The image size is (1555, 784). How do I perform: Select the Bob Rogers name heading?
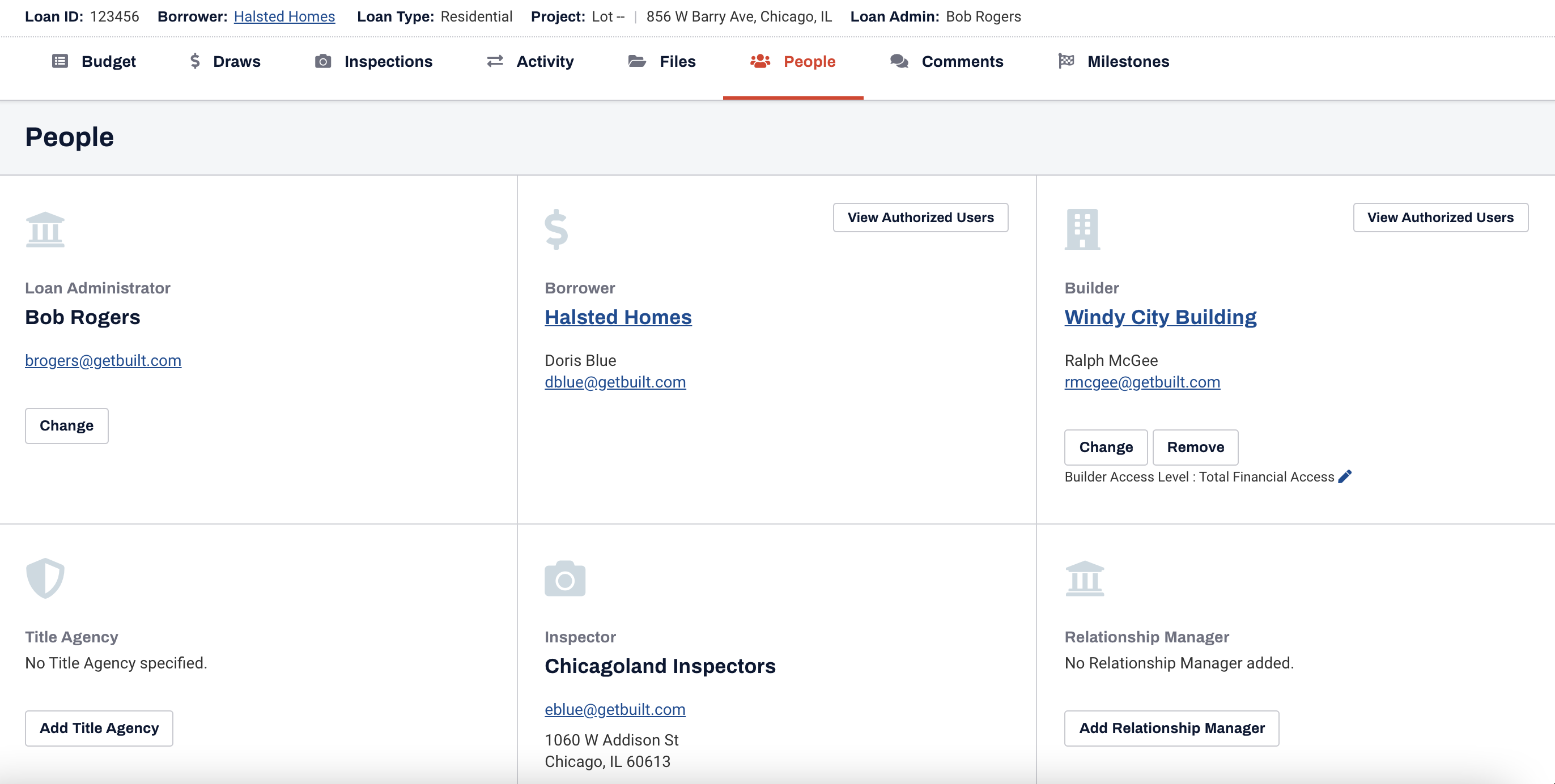tap(83, 317)
